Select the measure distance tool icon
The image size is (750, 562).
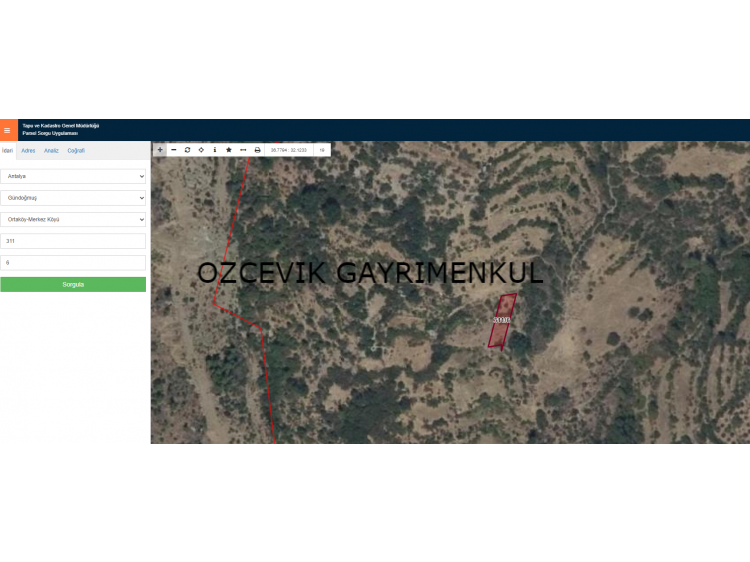tap(243, 150)
